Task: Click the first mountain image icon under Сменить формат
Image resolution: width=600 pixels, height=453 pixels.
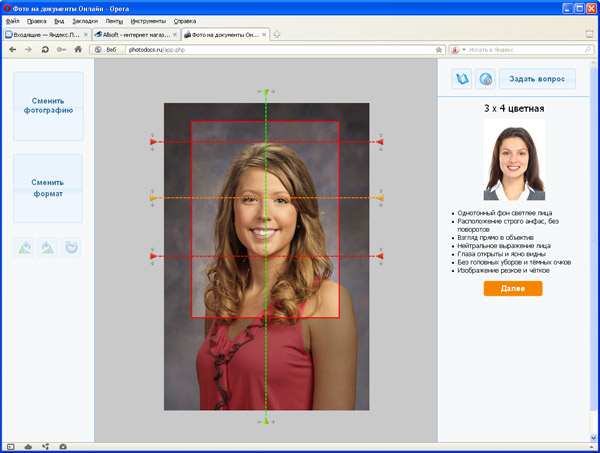Action: [25, 247]
